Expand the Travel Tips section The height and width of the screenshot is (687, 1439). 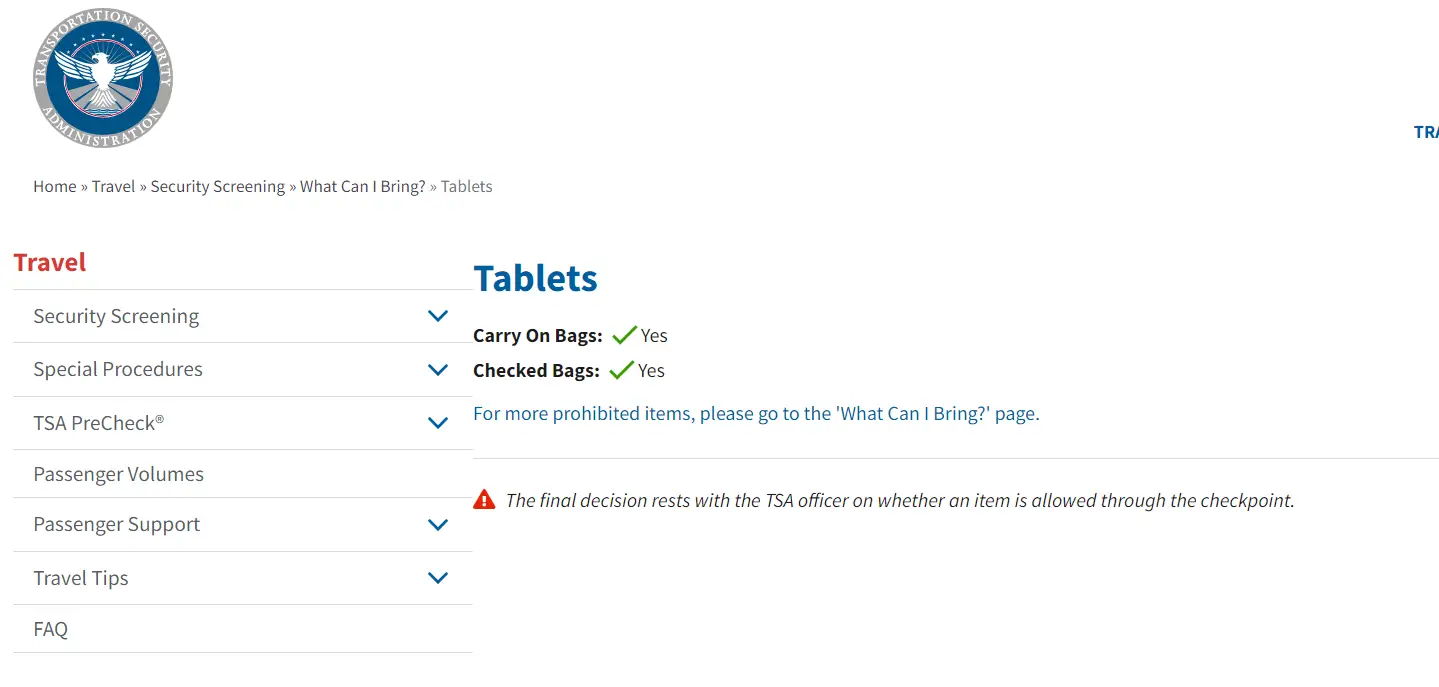click(437, 578)
